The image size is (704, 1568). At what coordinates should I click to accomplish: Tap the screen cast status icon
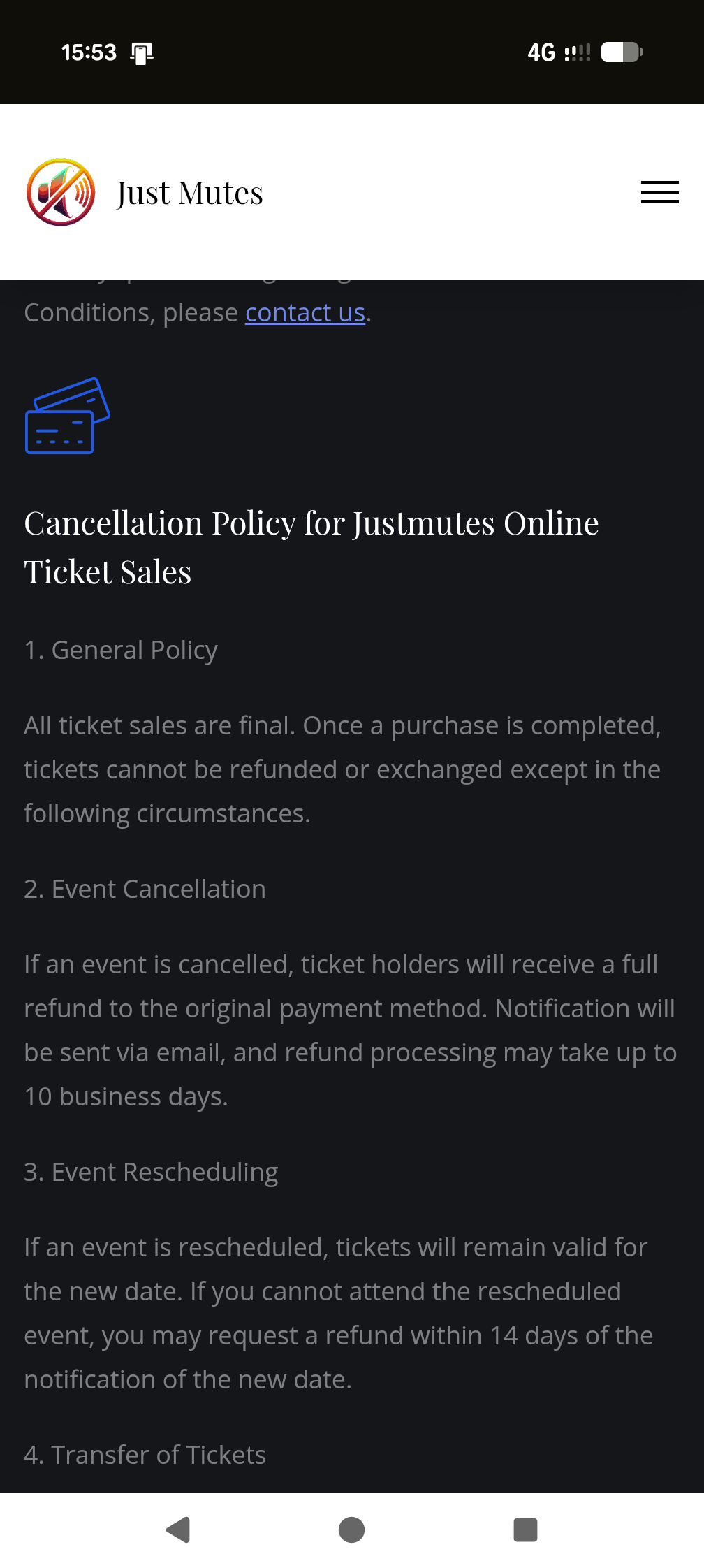[142, 53]
